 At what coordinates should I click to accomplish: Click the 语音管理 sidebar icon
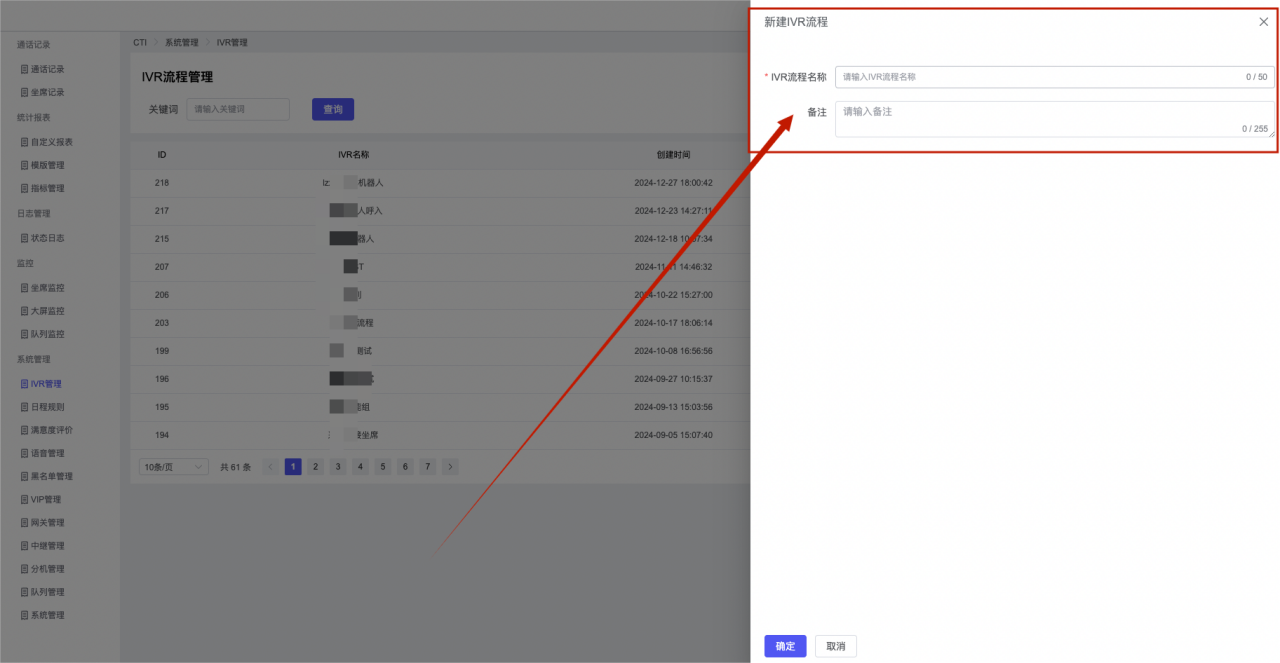pyautogui.click(x=25, y=454)
